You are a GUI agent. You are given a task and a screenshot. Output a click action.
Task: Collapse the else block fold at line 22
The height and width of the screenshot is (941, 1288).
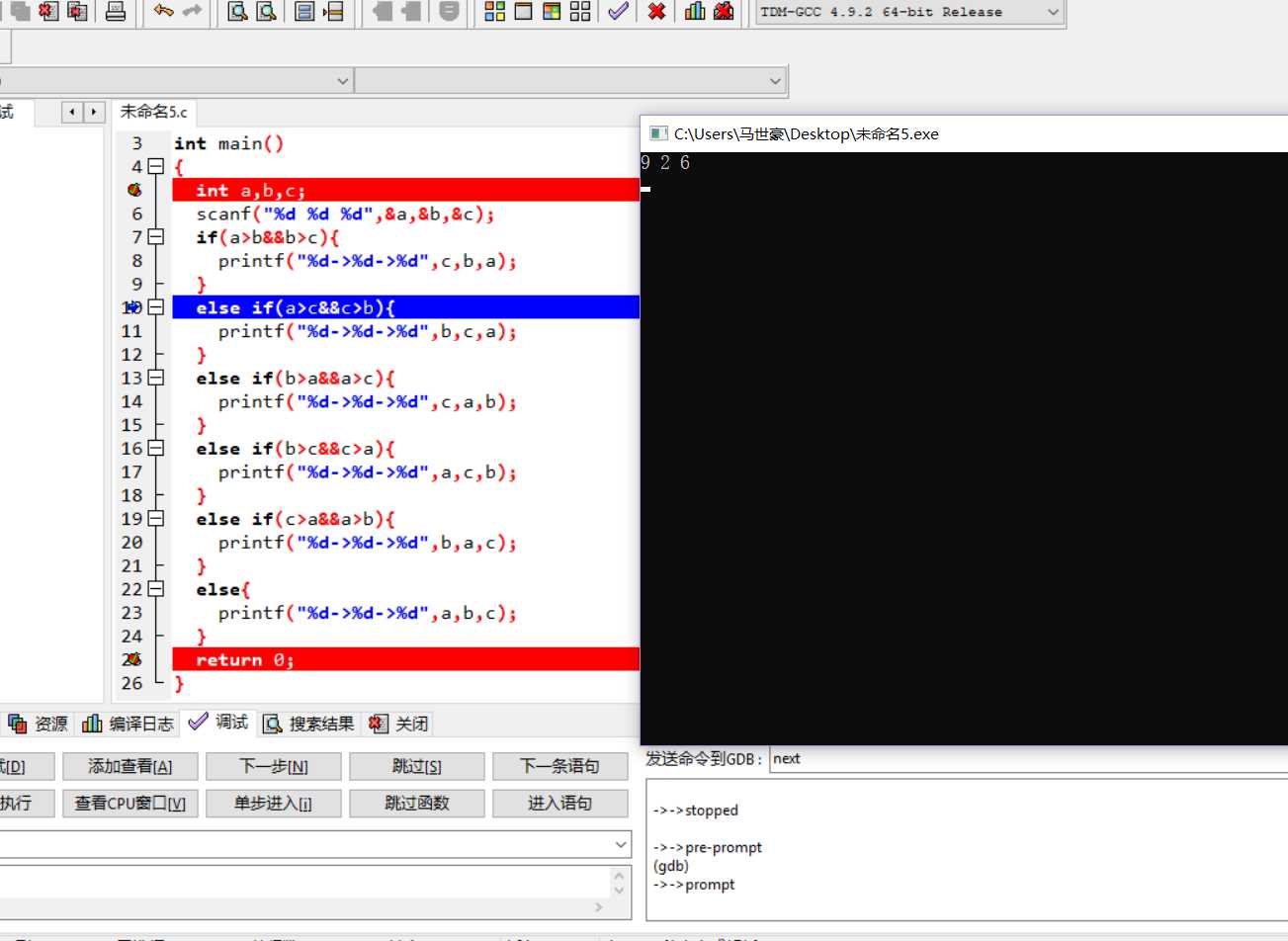click(155, 589)
